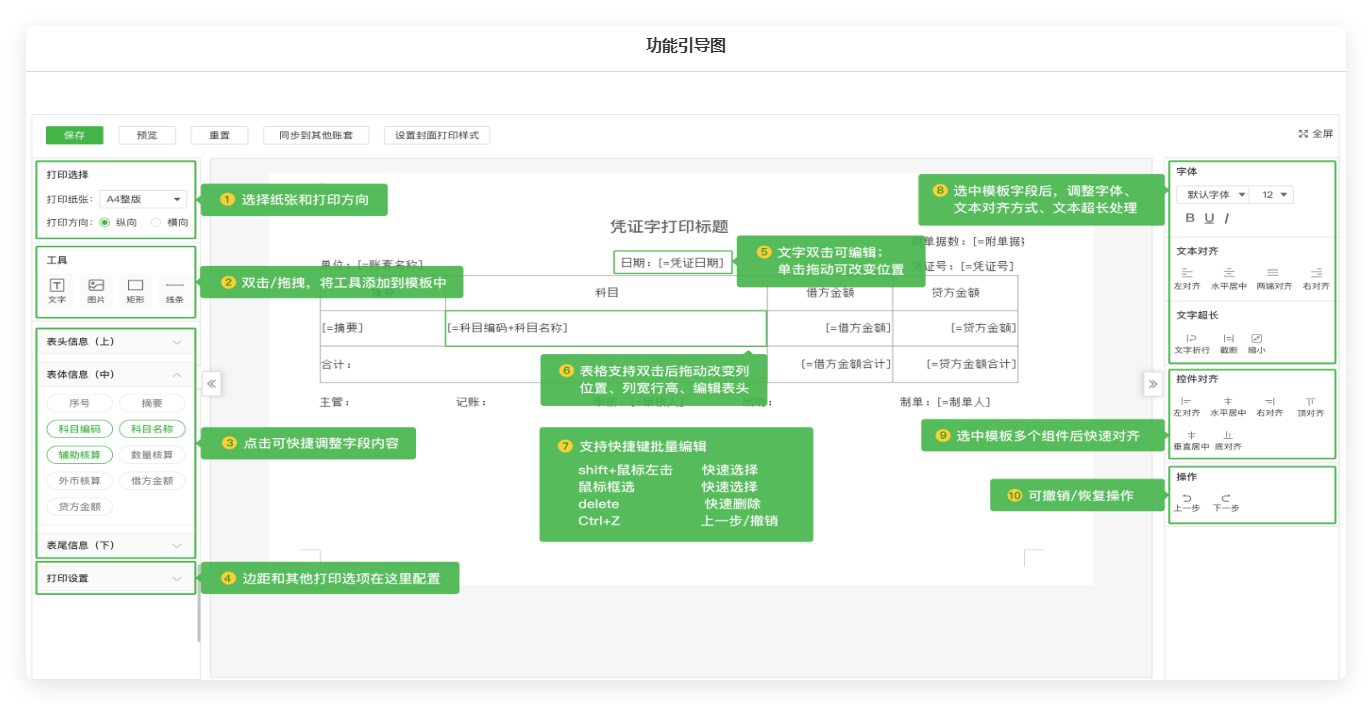The image size is (1372, 706).
Task: Apply underline formatting with the U icon
Action: click(1209, 218)
